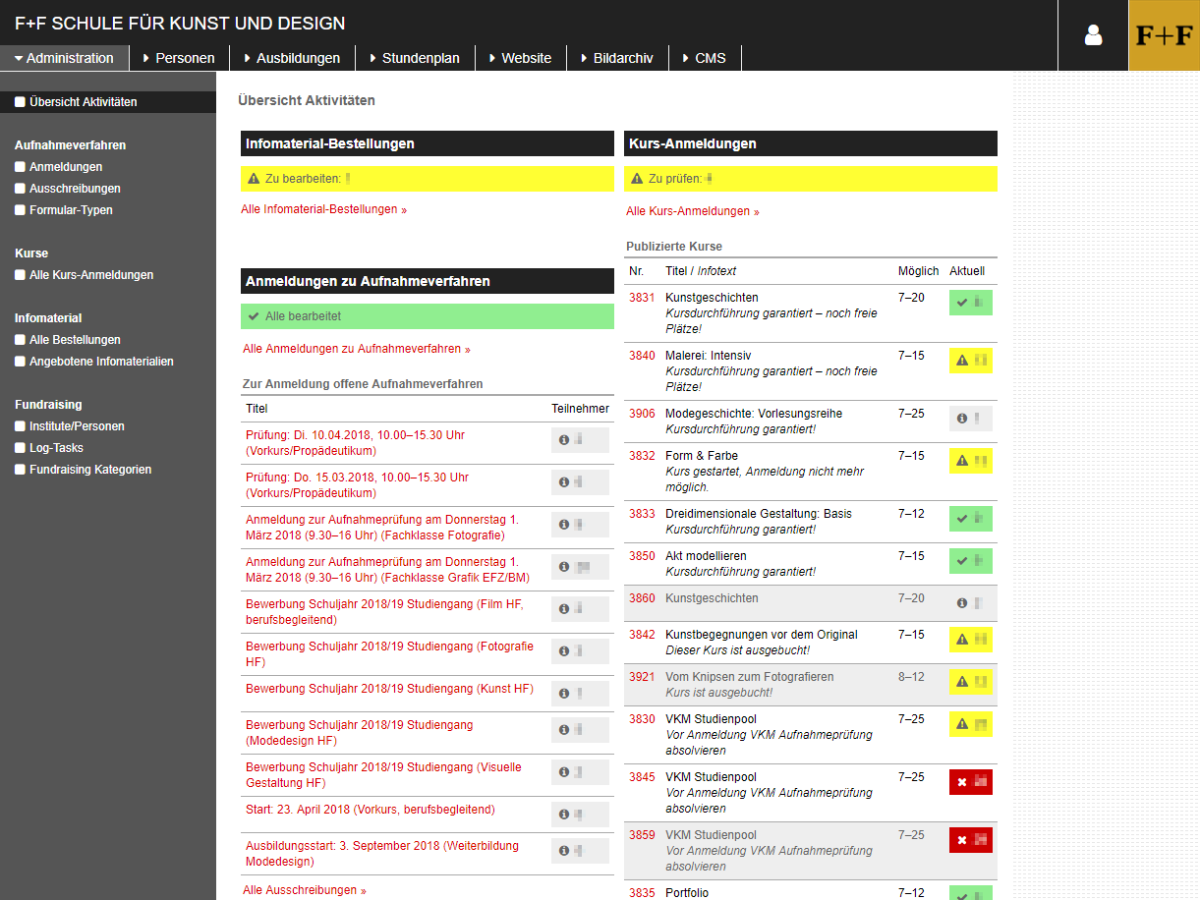
Task: Click the Infomaterial-Bestellungen section header
Action: tap(427, 144)
